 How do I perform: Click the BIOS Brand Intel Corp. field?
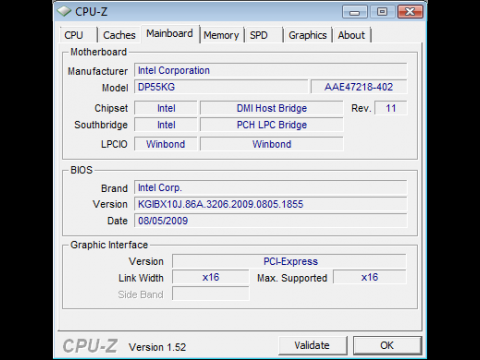[x=270, y=188]
